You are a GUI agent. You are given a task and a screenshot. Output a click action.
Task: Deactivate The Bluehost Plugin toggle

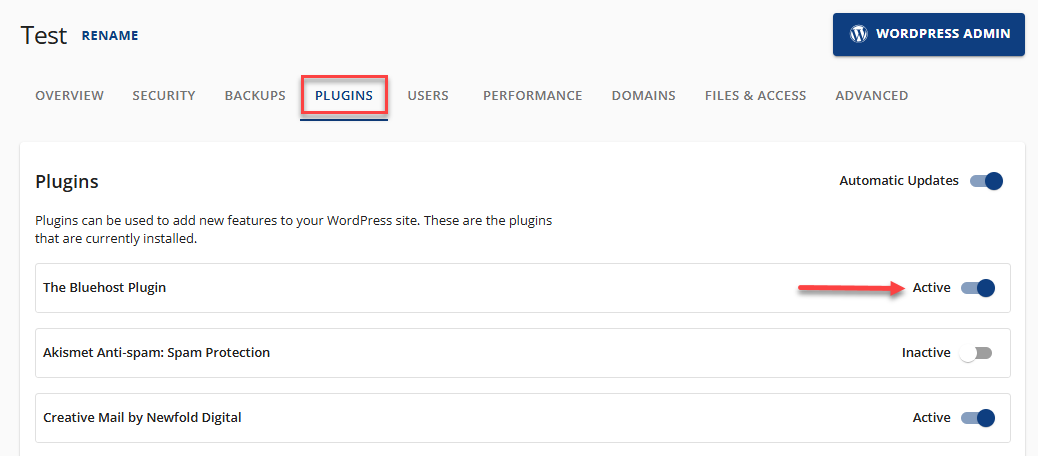[x=978, y=288]
